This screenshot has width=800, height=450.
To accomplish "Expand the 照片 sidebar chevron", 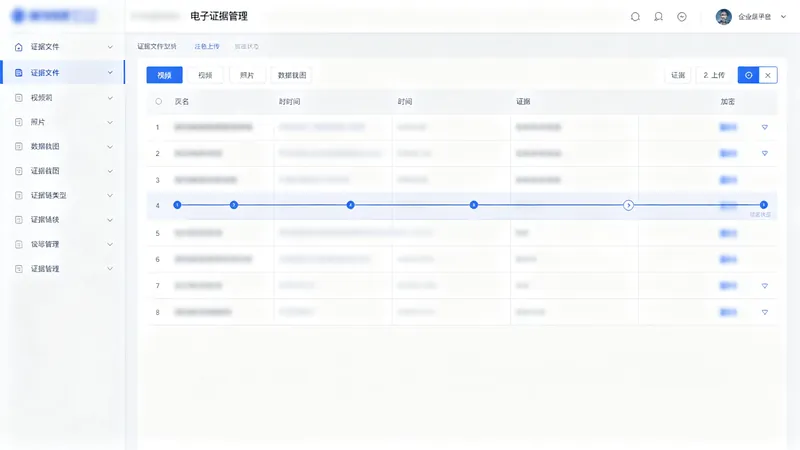I will click(x=110, y=122).
